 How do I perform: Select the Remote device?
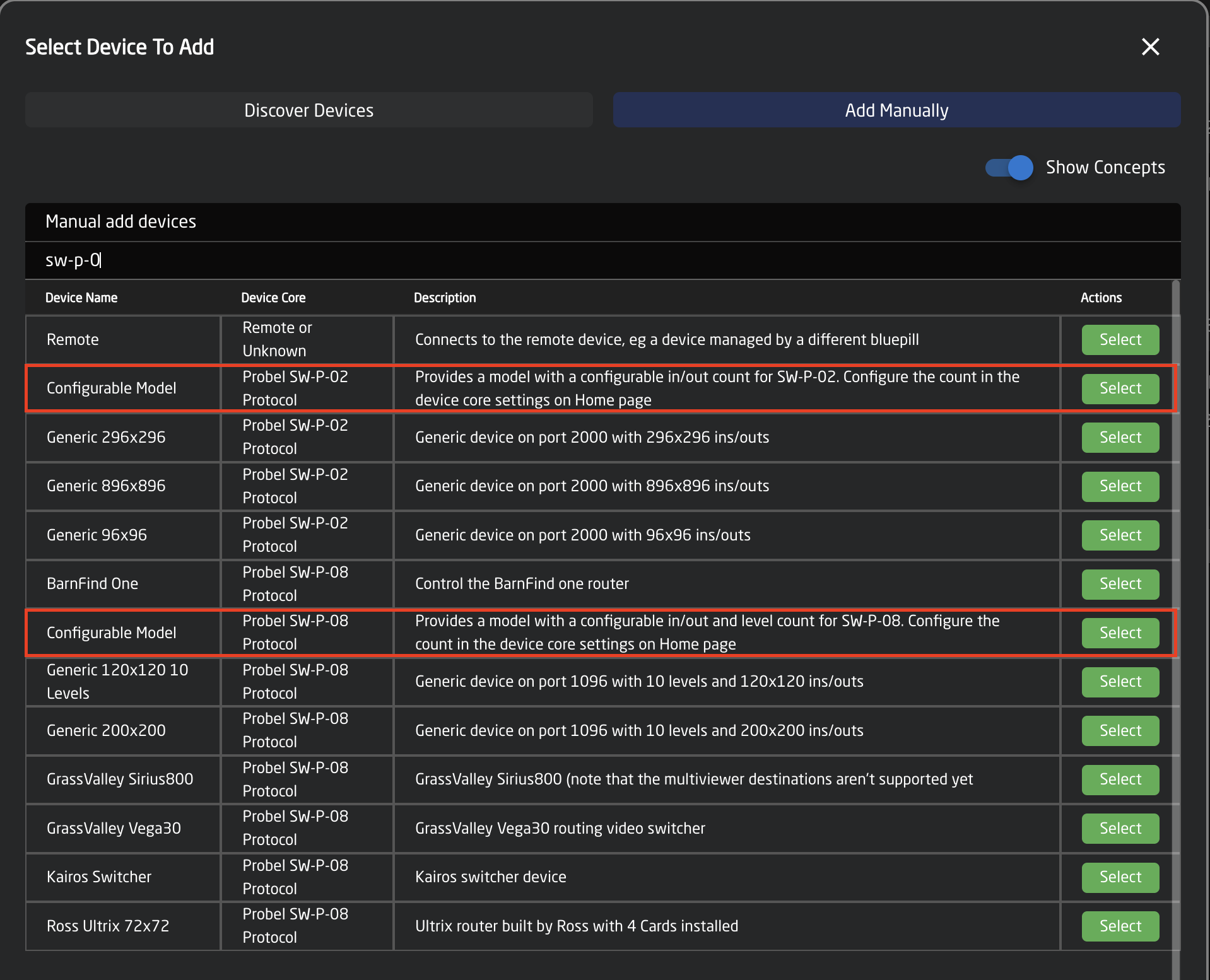point(1120,340)
